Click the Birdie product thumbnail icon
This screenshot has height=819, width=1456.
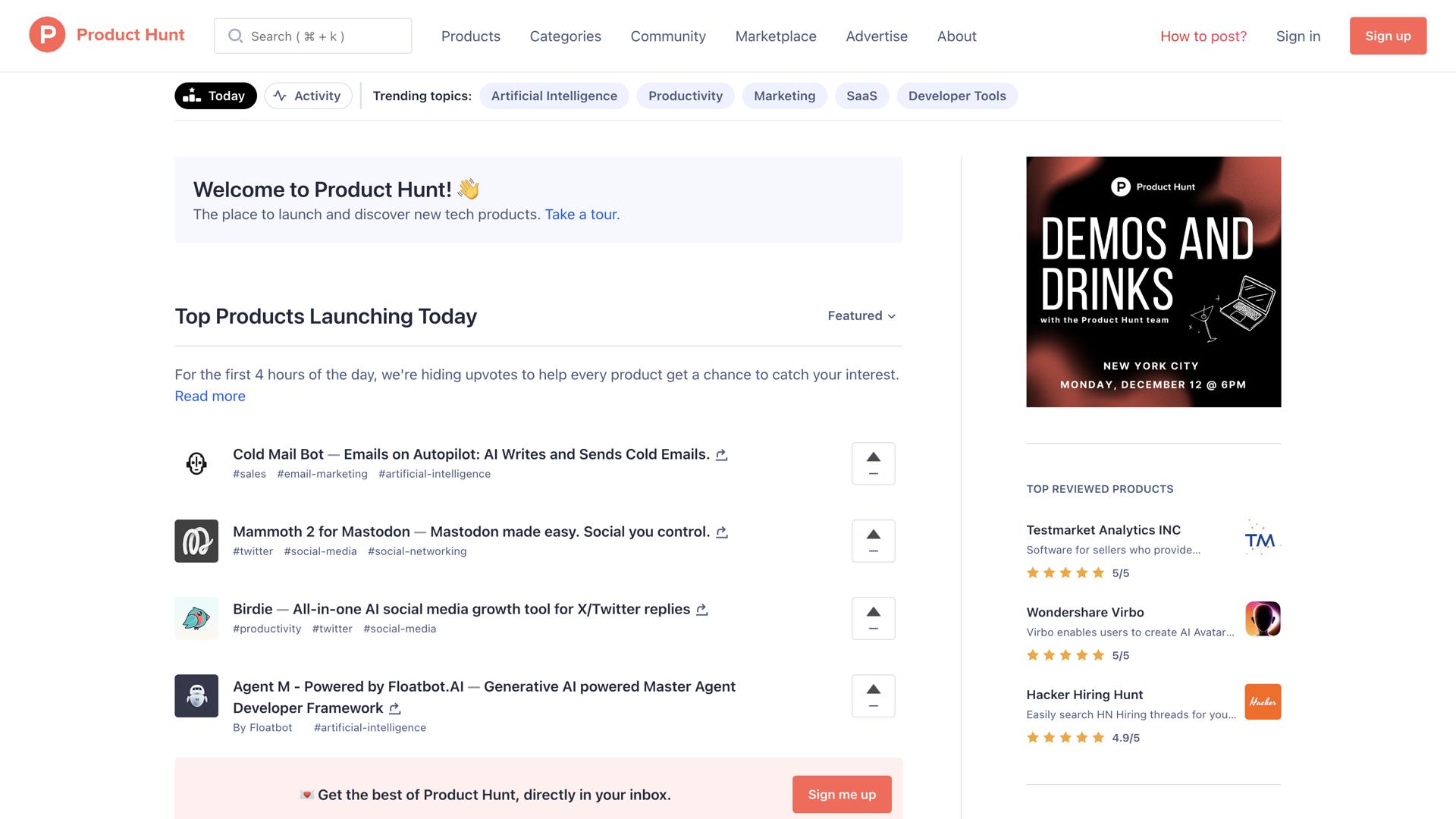[x=196, y=618]
